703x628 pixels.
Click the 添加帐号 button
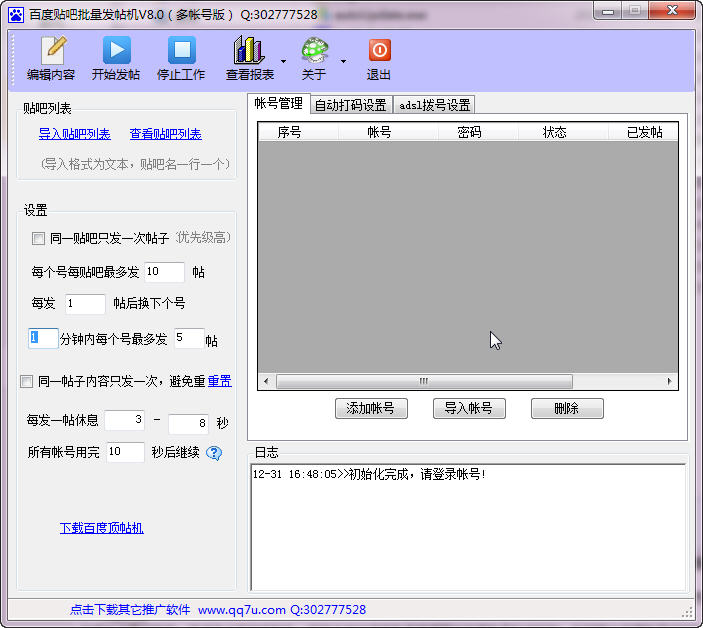[370, 408]
